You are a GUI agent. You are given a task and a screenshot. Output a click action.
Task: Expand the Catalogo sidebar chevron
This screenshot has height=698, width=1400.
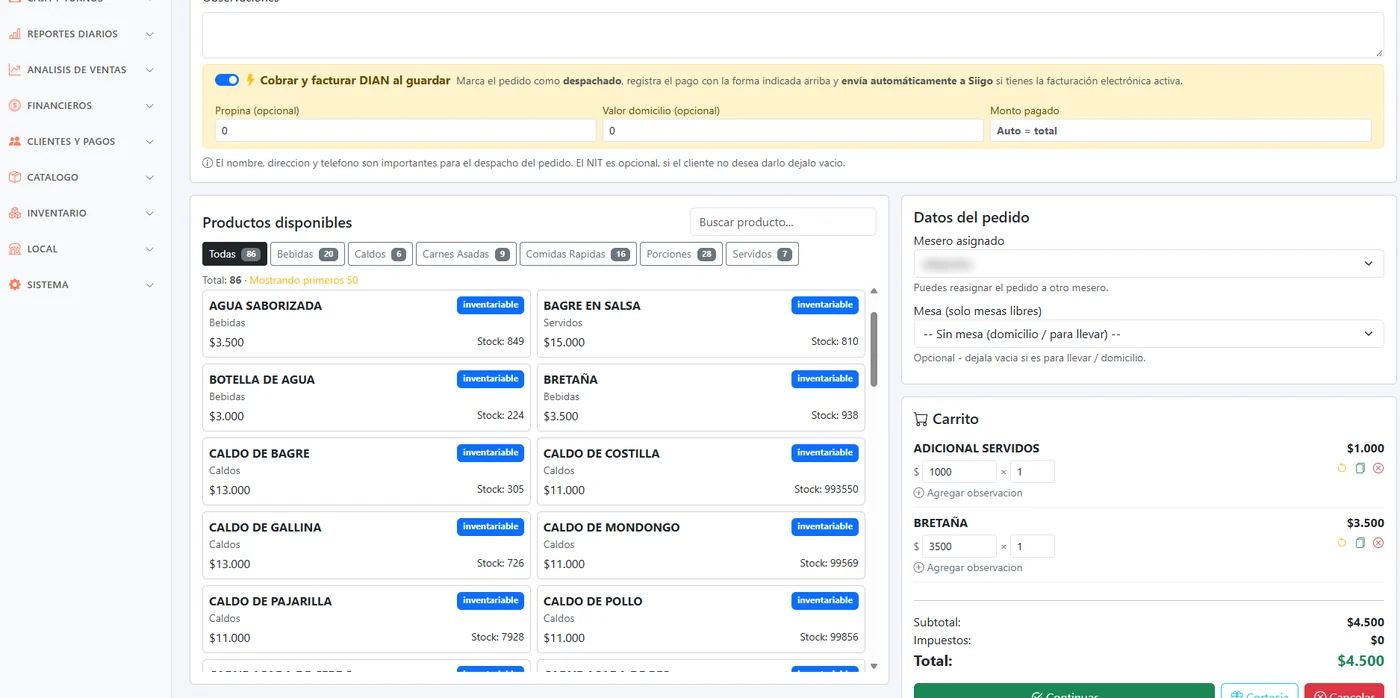coord(149,177)
